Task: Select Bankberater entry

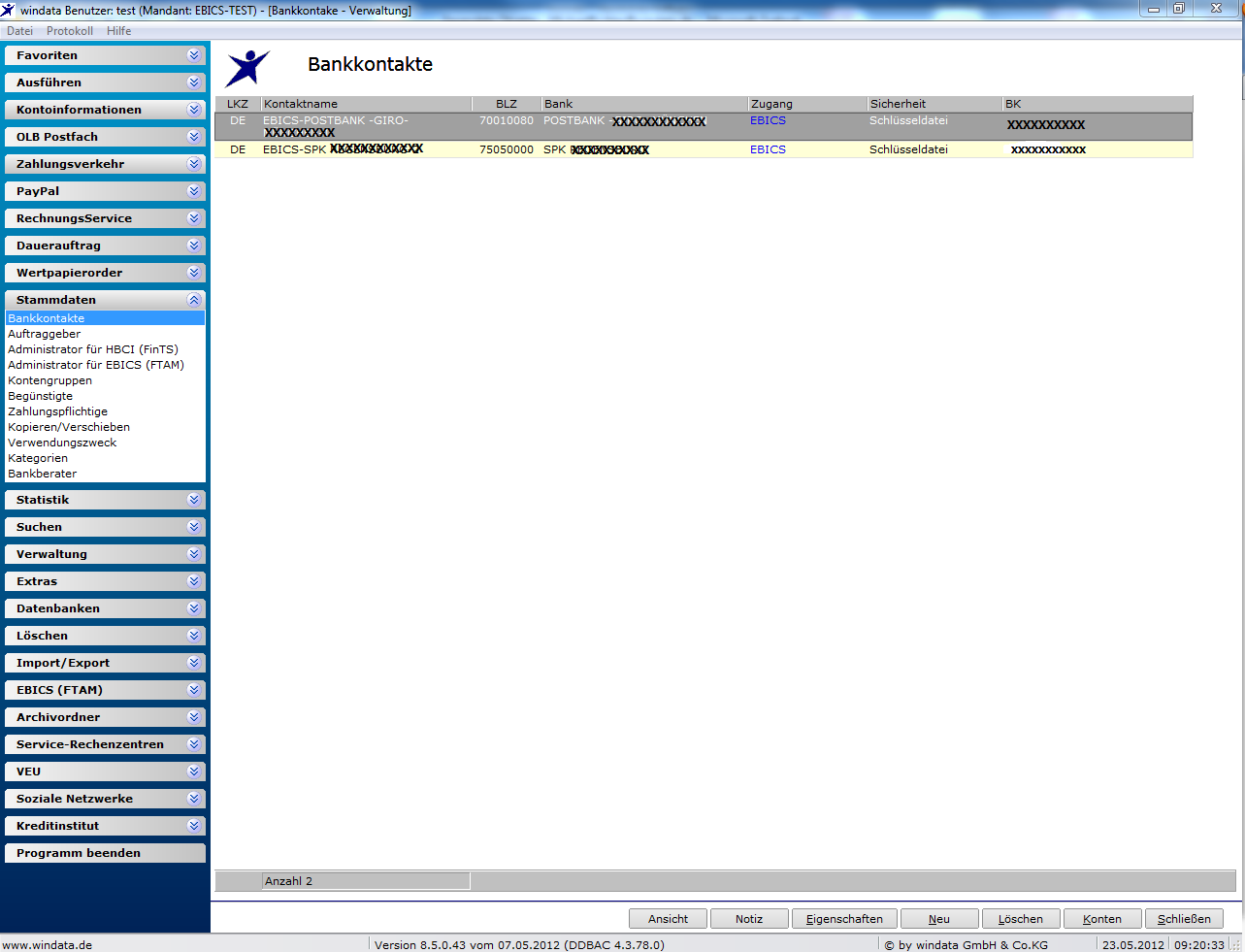Action: pyautogui.click(x=43, y=474)
